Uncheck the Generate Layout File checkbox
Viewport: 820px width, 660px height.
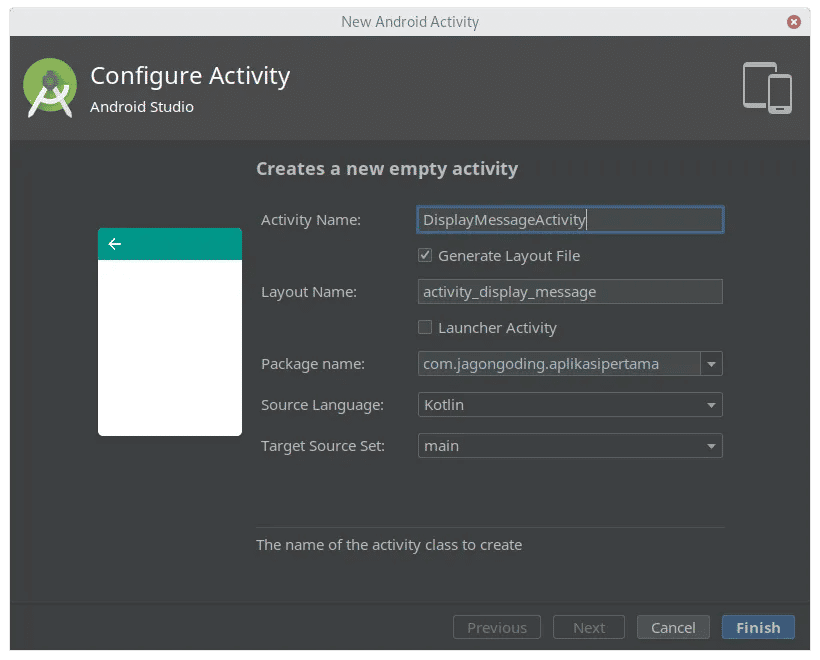click(425, 255)
